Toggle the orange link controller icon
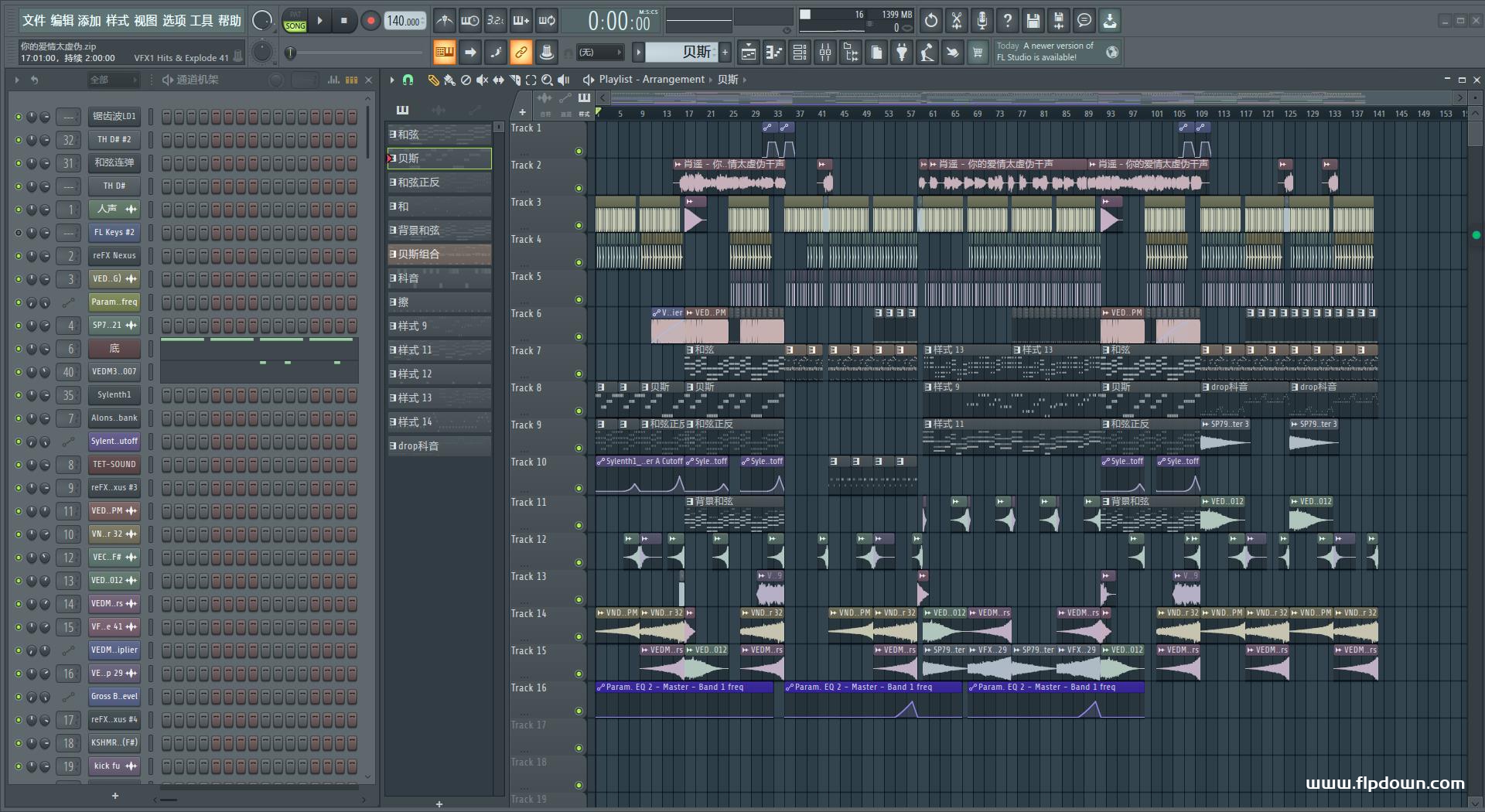 pos(521,53)
